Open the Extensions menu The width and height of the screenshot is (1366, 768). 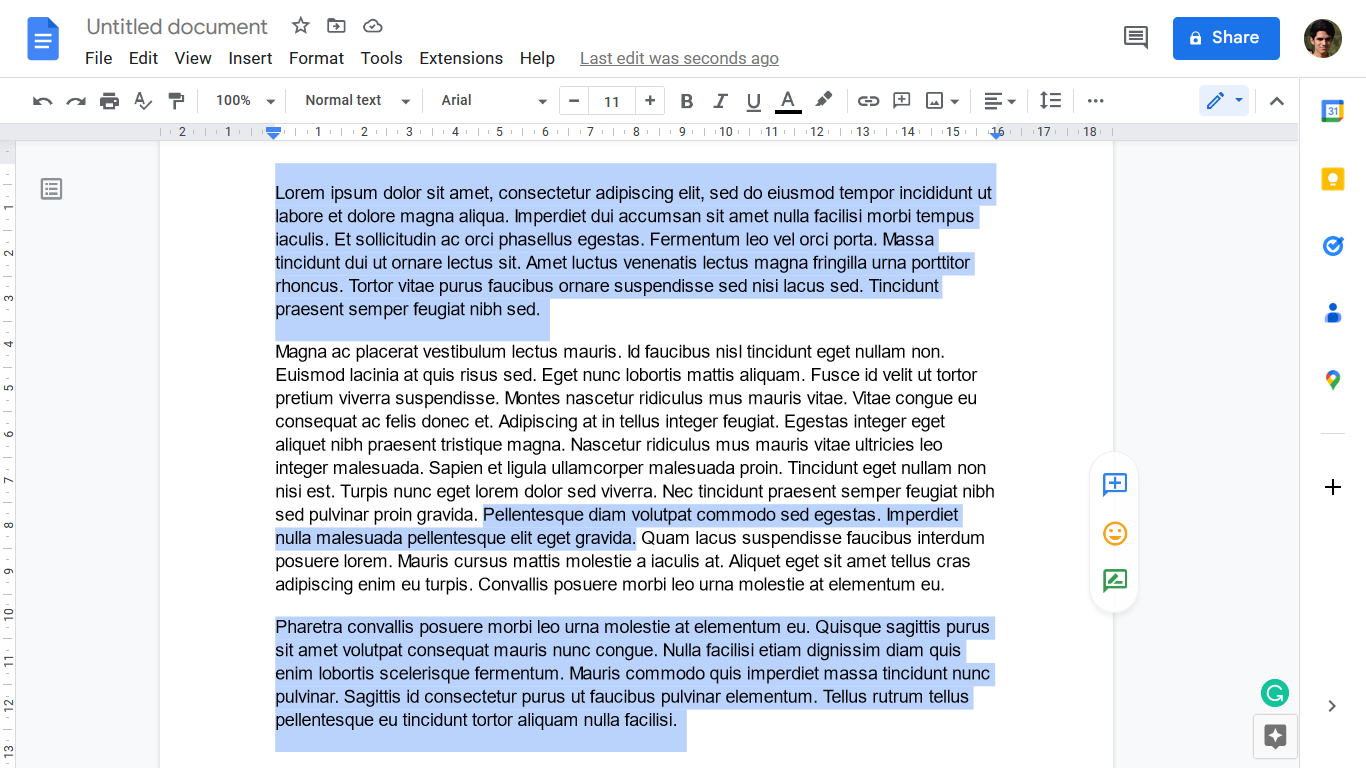pos(461,58)
